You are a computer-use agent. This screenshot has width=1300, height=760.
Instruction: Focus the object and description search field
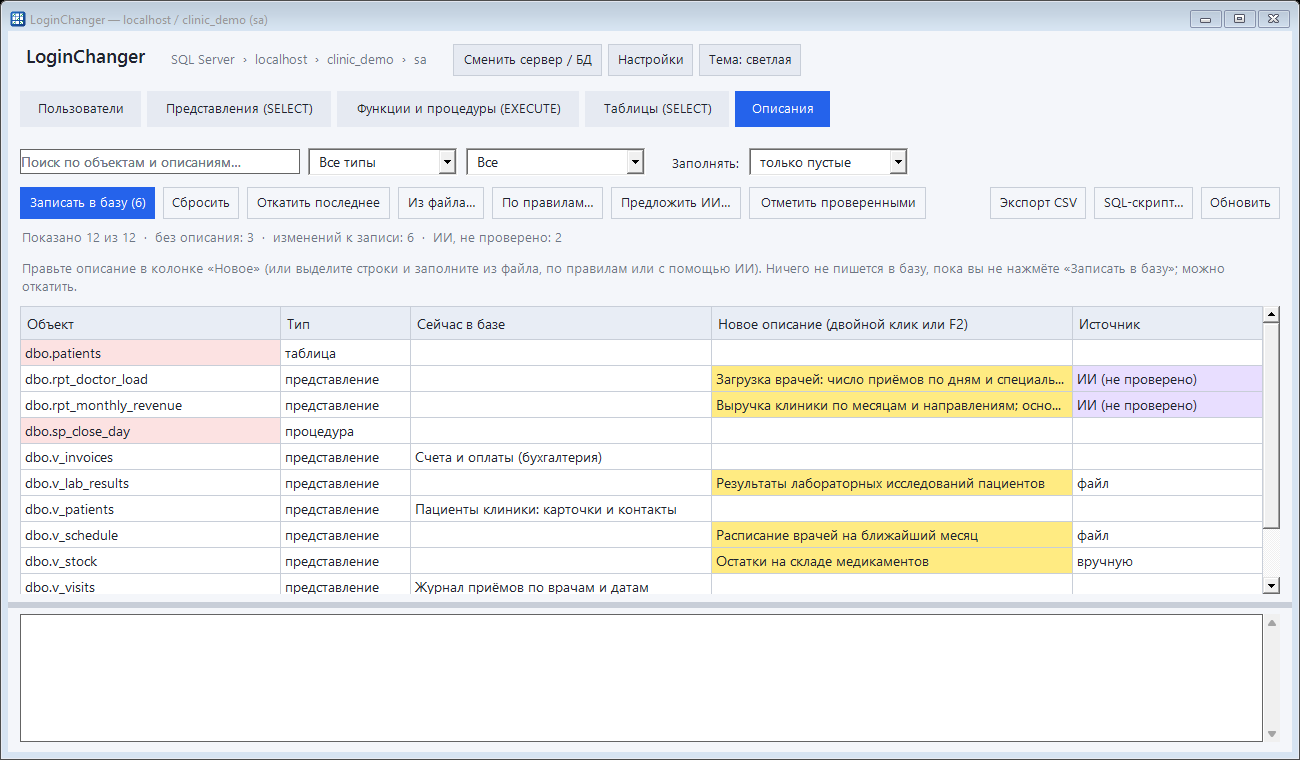tap(160, 162)
